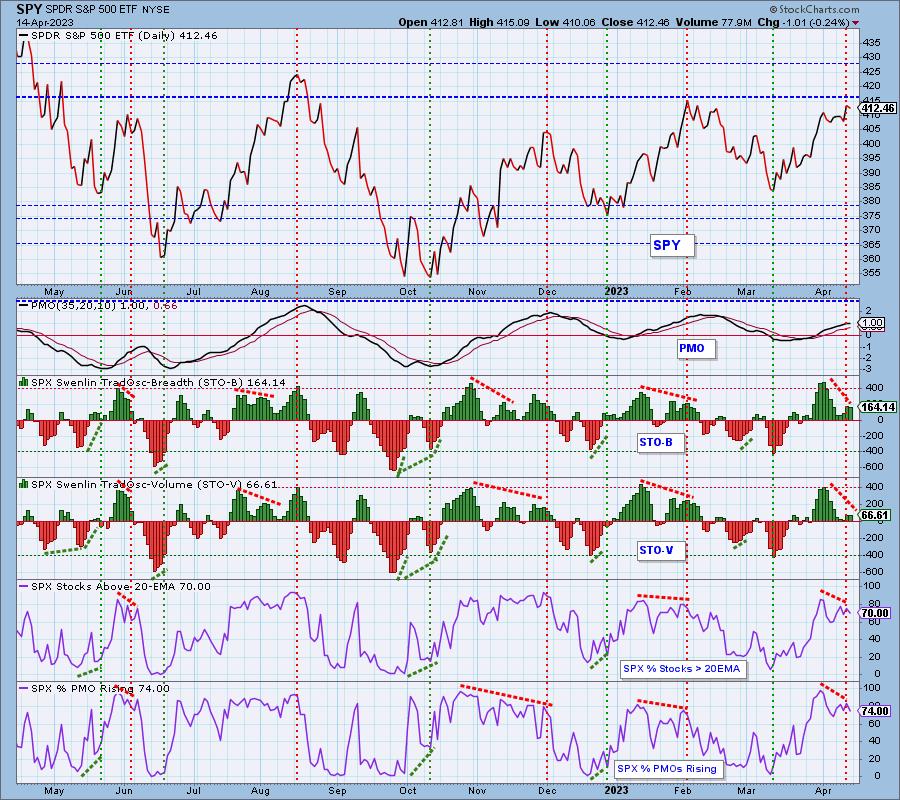The width and height of the screenshot is (900, 800).
Task: Click the 1.00 value tag on the PMO axis
Action: click(x=873, y=324)
